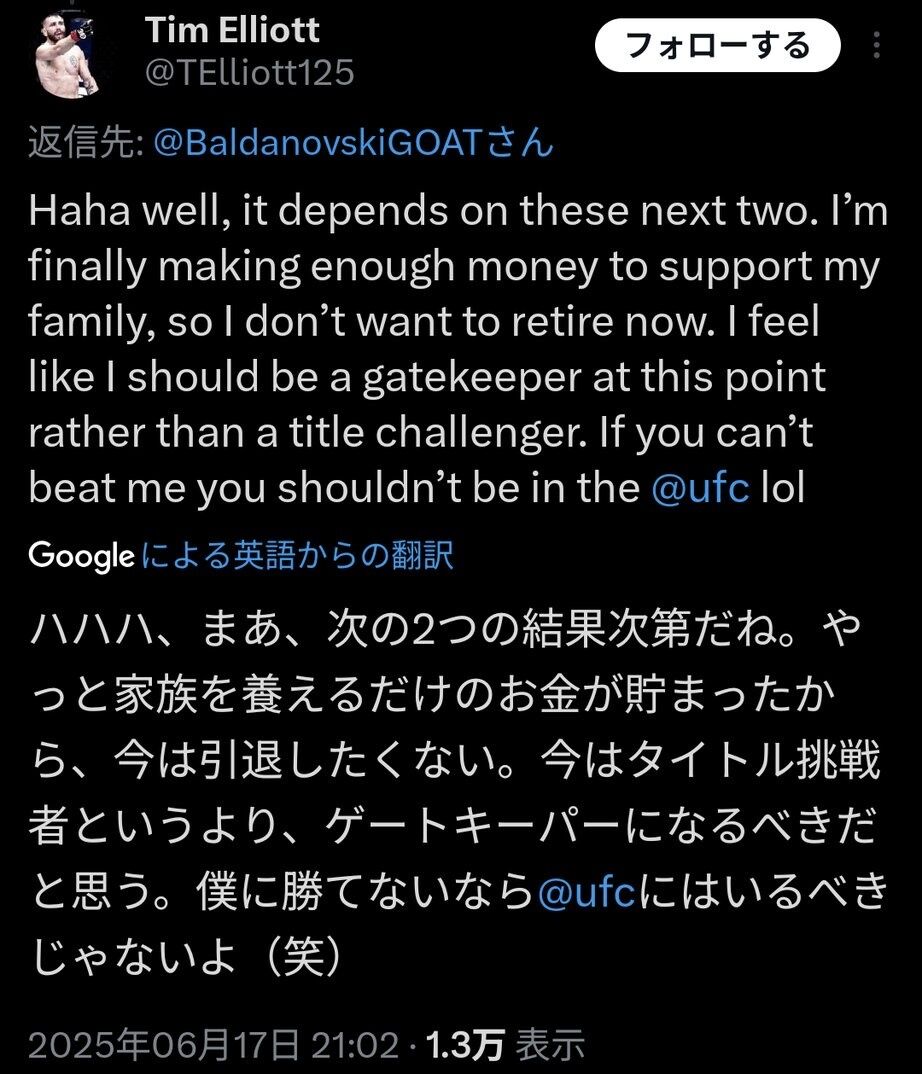
Task: Click （笑） at the translation's end
Action: [x=297, y=958]
